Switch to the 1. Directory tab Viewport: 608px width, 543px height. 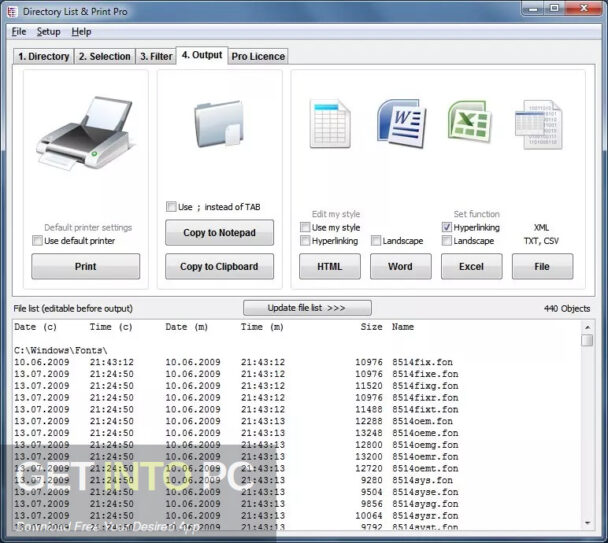(43, 56)
